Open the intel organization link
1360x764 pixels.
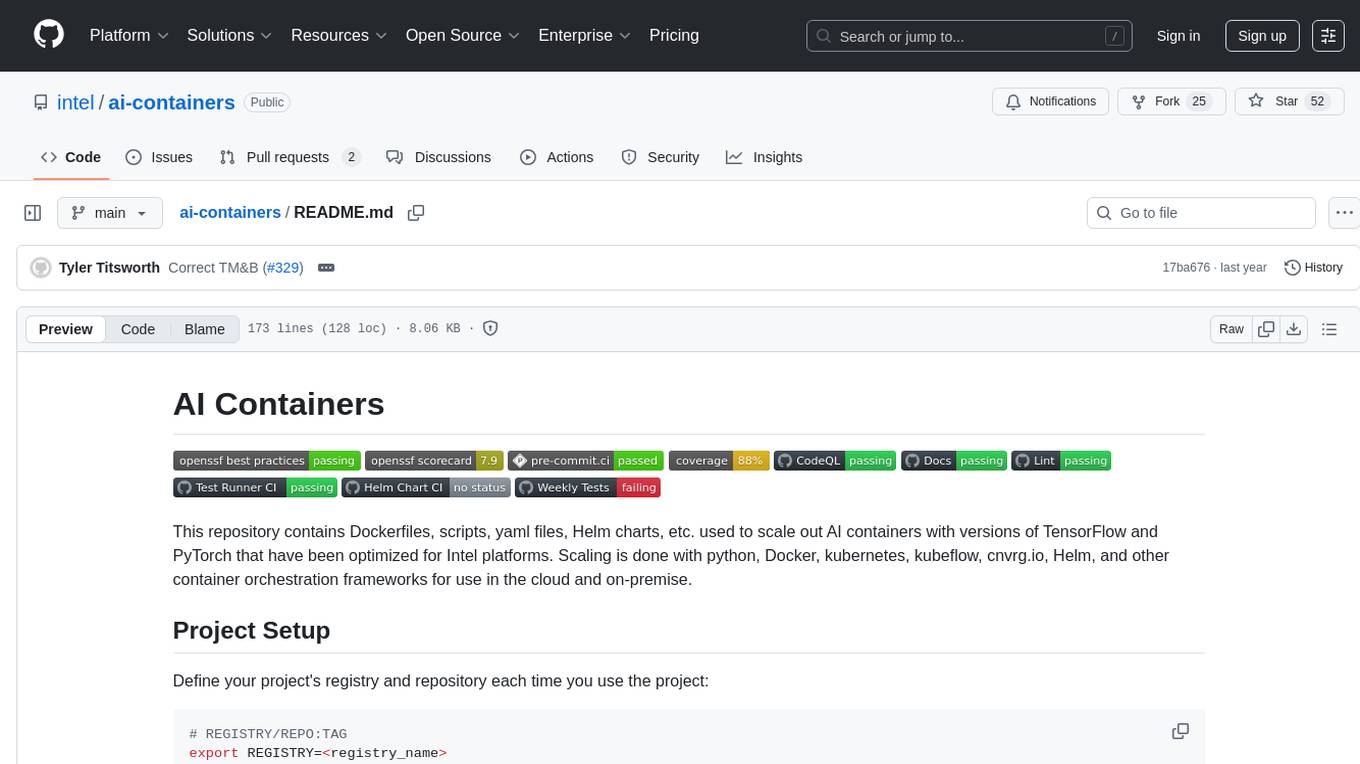[75, 102]
